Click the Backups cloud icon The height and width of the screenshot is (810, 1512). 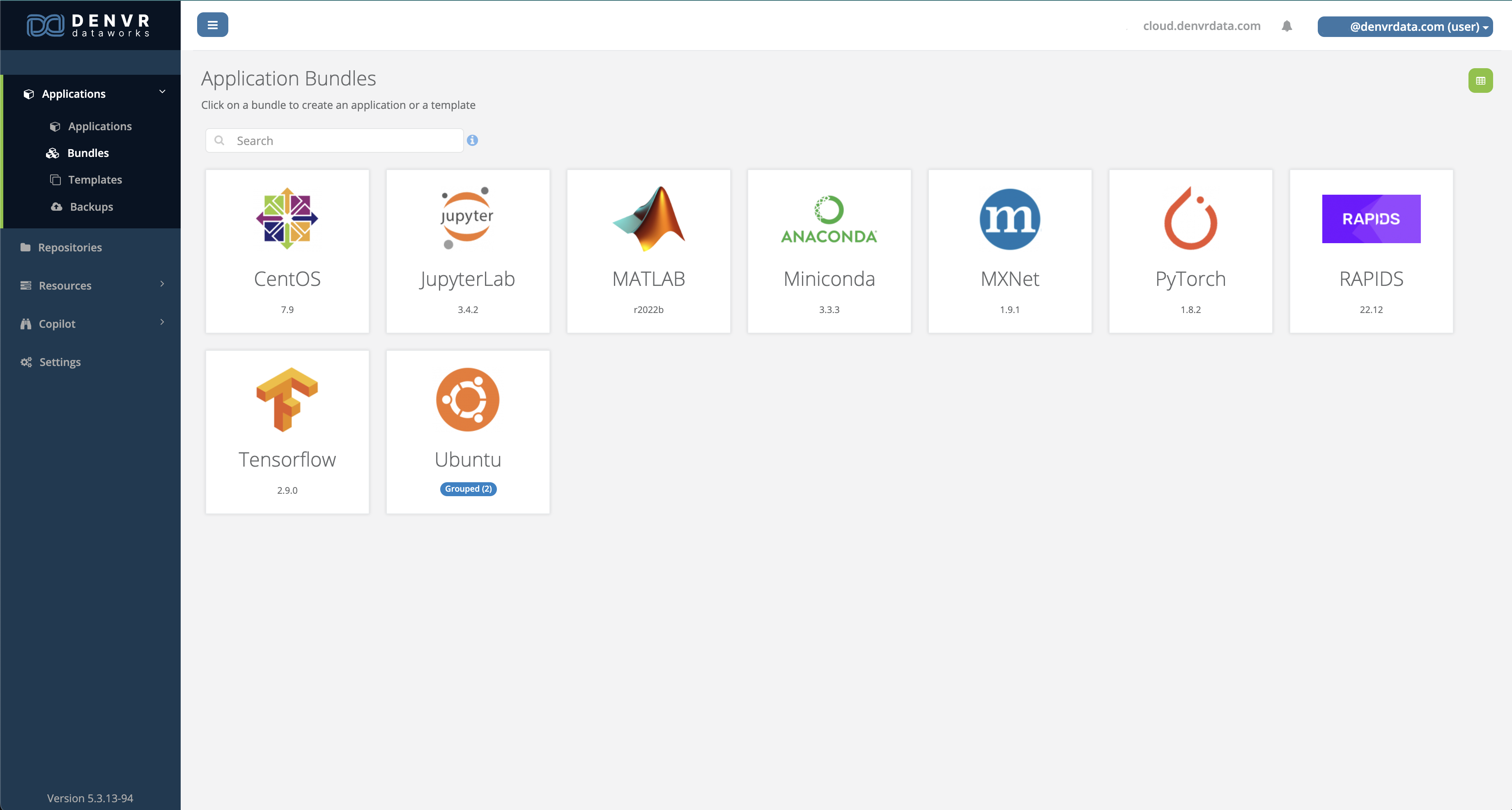point(56,207)
